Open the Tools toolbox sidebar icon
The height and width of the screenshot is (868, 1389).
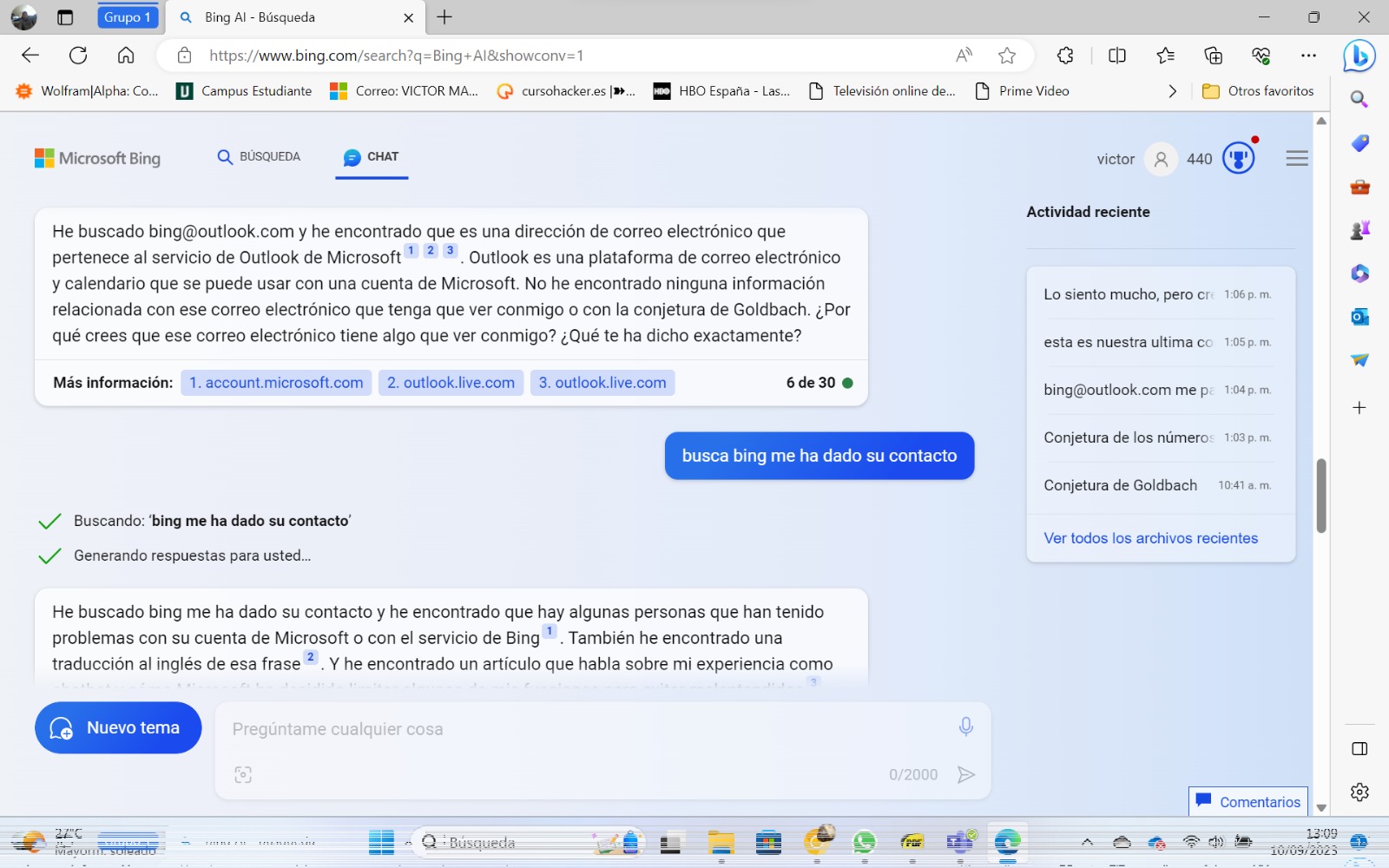tap(1359, 187)
